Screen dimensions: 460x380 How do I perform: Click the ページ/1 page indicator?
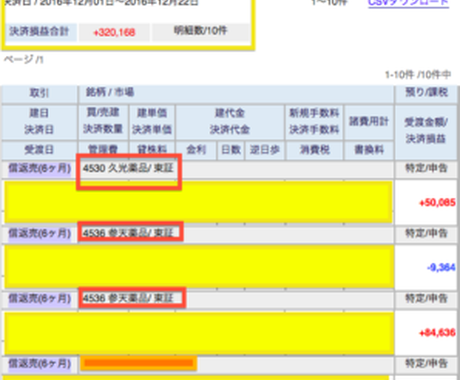click(x=23, y=59)
